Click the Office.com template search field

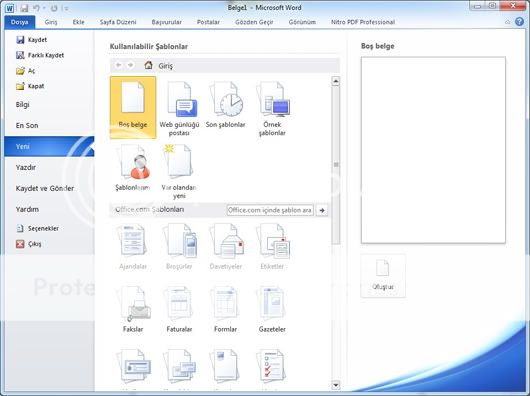[270, 210]
